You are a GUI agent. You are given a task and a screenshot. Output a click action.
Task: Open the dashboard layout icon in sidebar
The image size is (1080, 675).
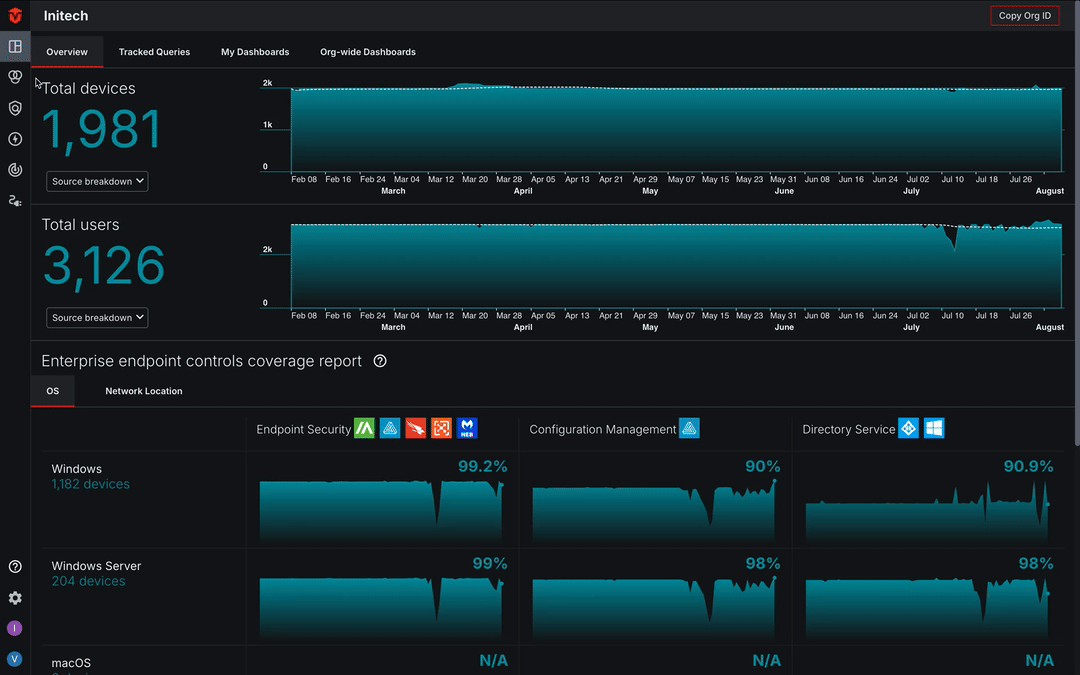pyautogui.click(x=15, y=46)
